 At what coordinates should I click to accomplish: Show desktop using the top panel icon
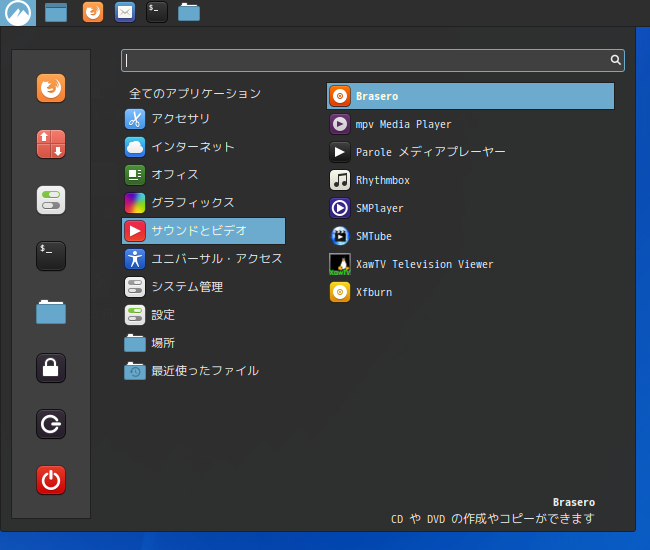[x=56, y=12]
